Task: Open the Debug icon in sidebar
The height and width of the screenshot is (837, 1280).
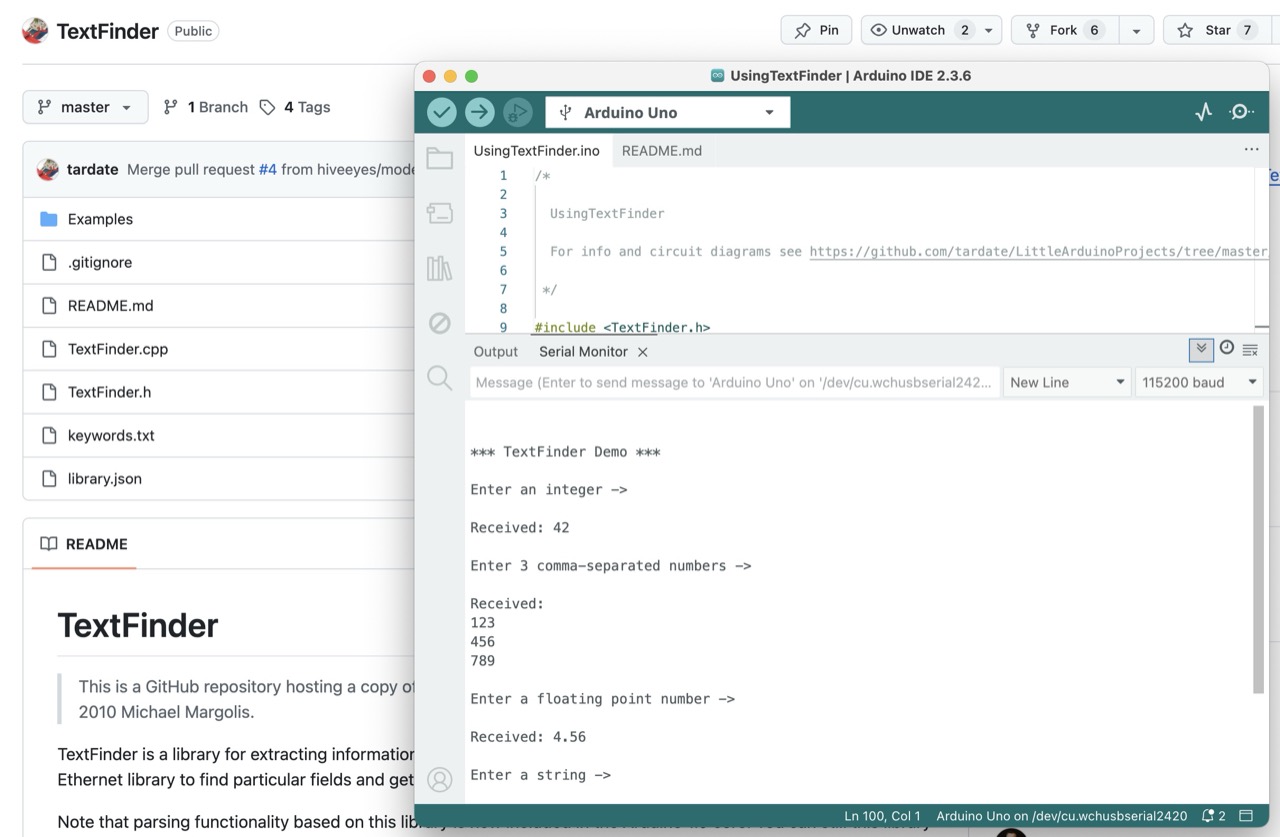Action: point(440,323)
